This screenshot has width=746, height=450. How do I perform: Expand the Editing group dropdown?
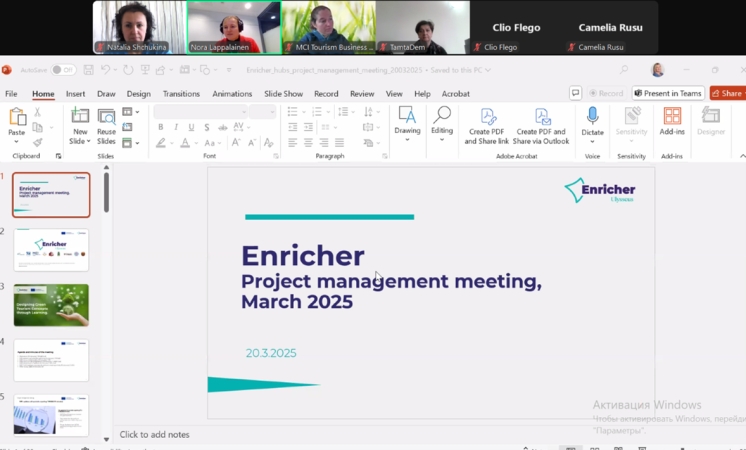[442, 140]
